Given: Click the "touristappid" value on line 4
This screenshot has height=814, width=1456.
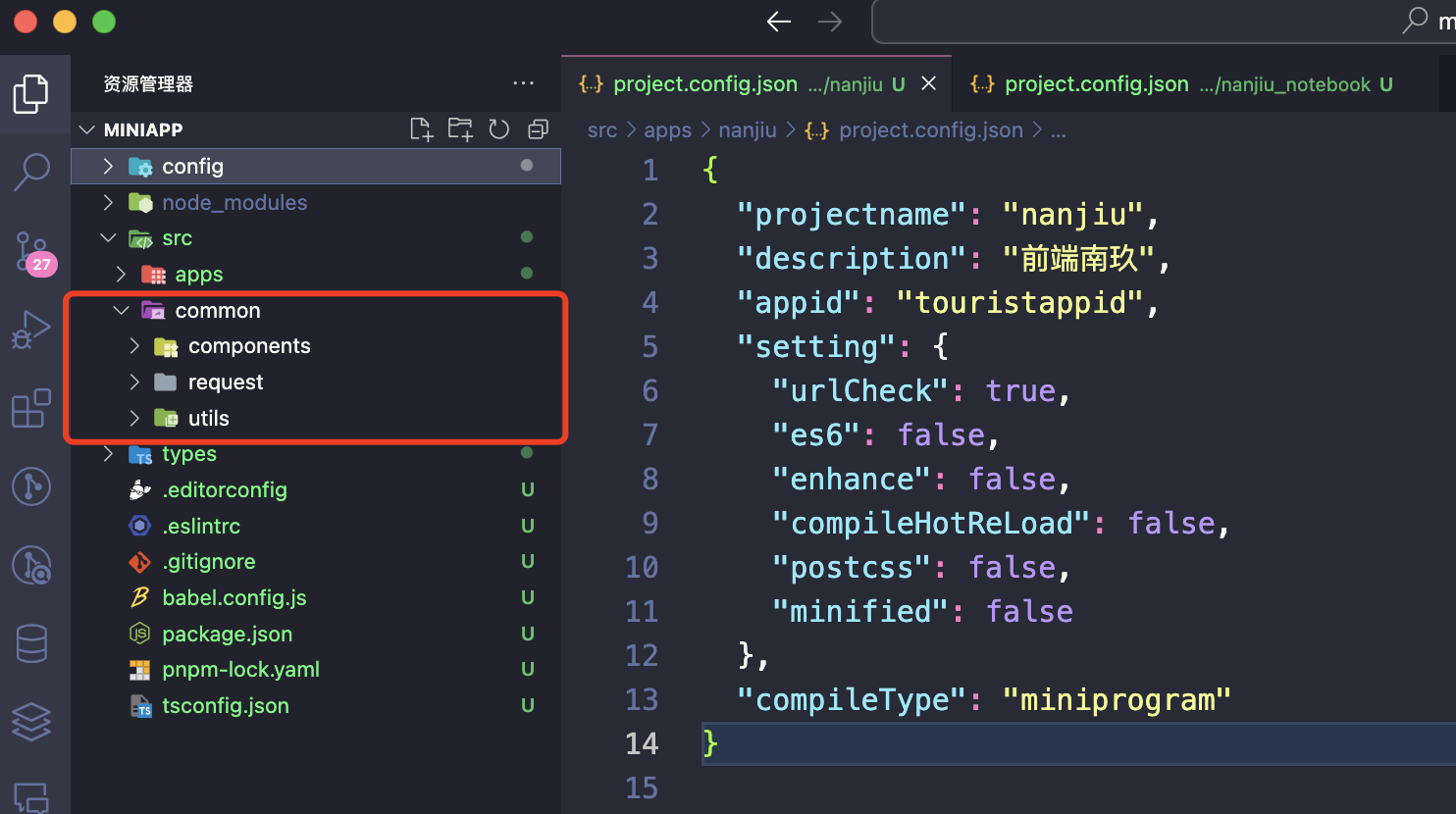Looking at the screenshot, I should (1020, 302).
